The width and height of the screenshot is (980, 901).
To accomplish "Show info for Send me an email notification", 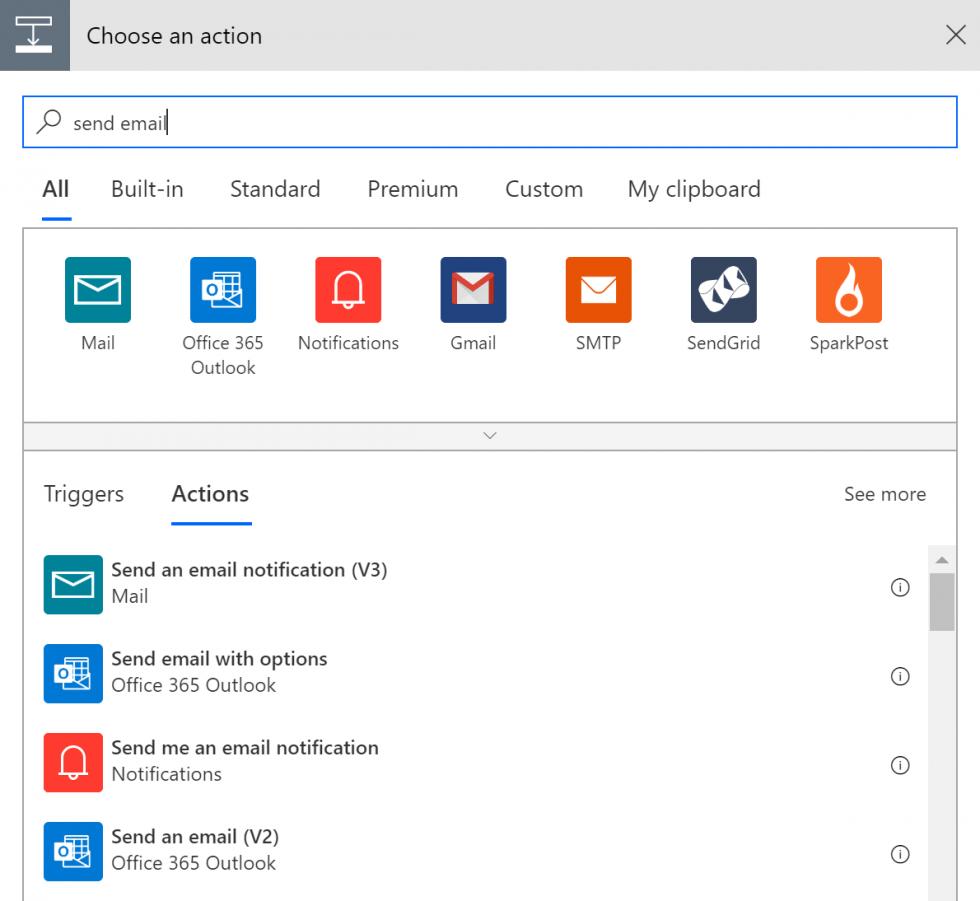I will [x=900, y=765].
